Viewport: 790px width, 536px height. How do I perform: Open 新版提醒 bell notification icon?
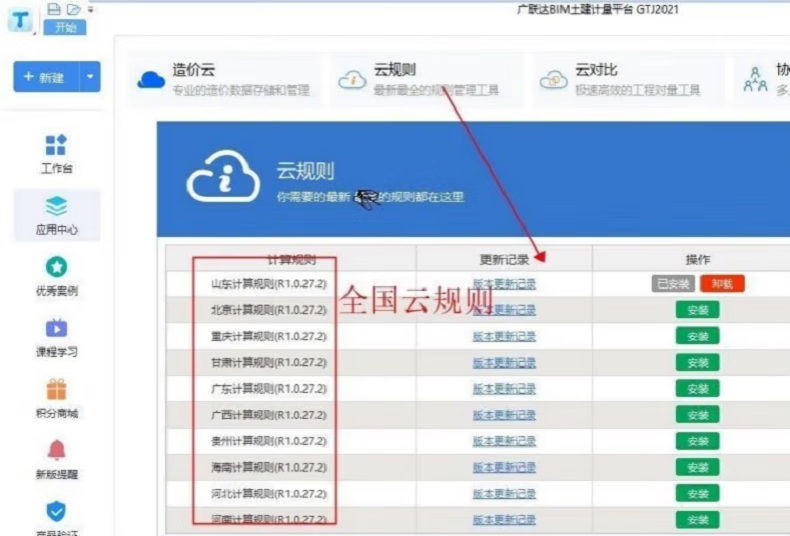(x=56, y=451)
